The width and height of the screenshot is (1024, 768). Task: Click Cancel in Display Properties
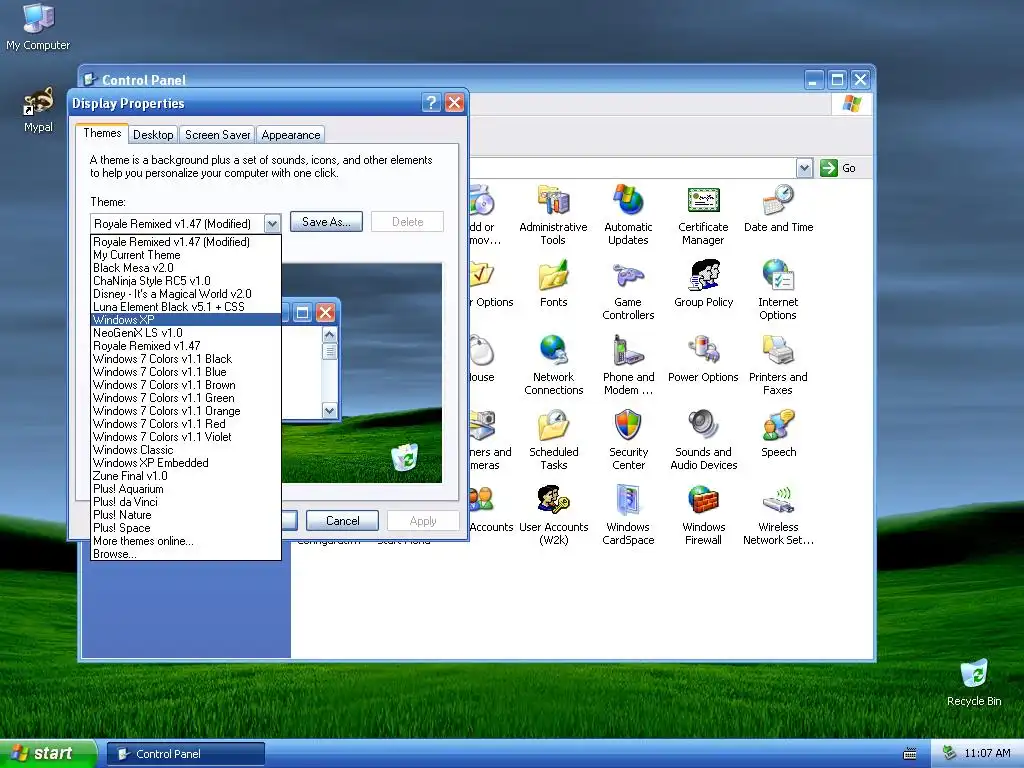(x=342, y=520)
